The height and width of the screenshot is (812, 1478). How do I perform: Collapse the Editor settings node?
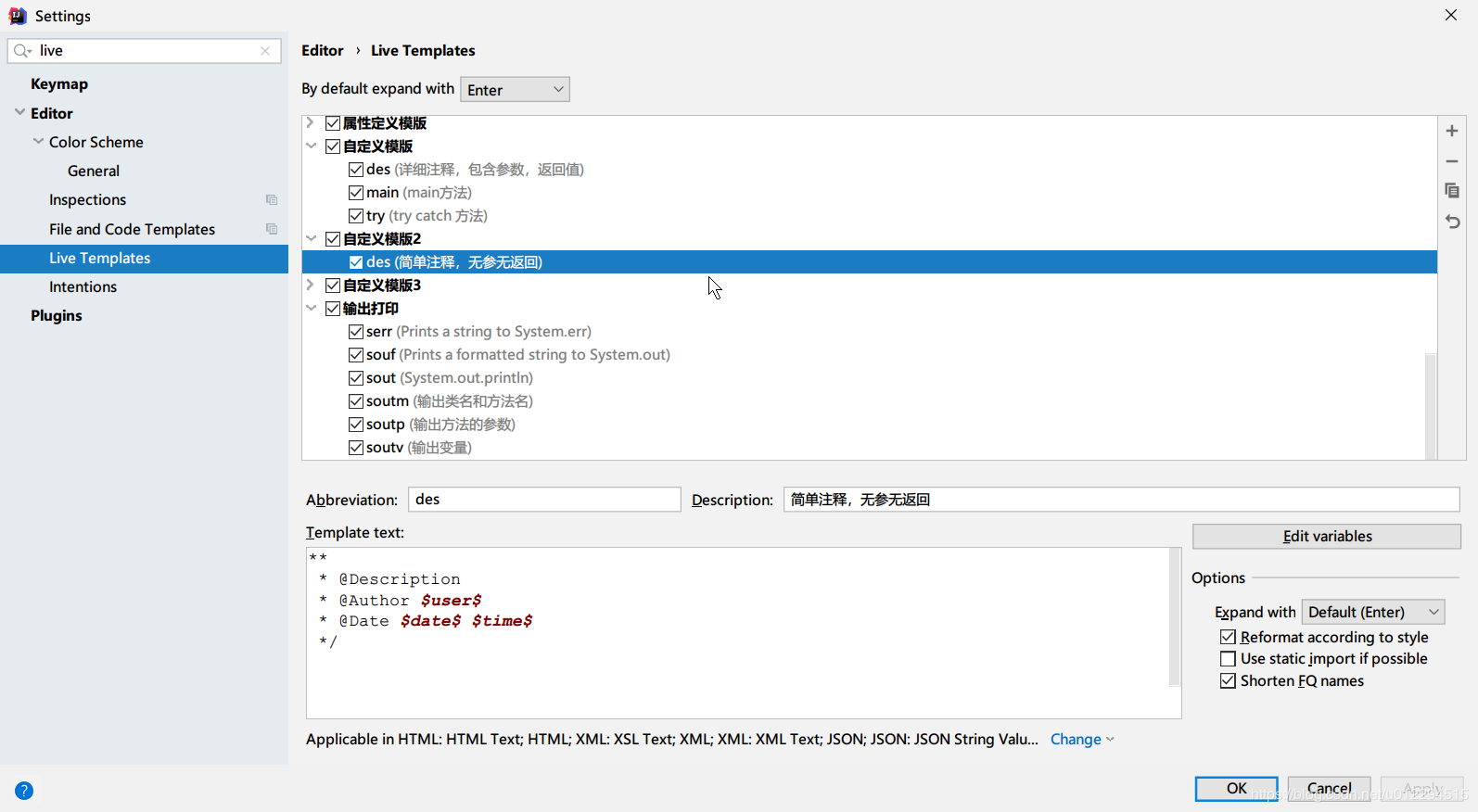(x=19, y=113)
